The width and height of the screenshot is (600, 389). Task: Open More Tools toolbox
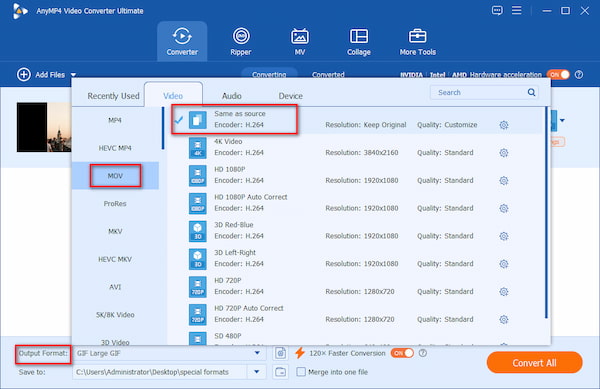[x=417, y=41]
